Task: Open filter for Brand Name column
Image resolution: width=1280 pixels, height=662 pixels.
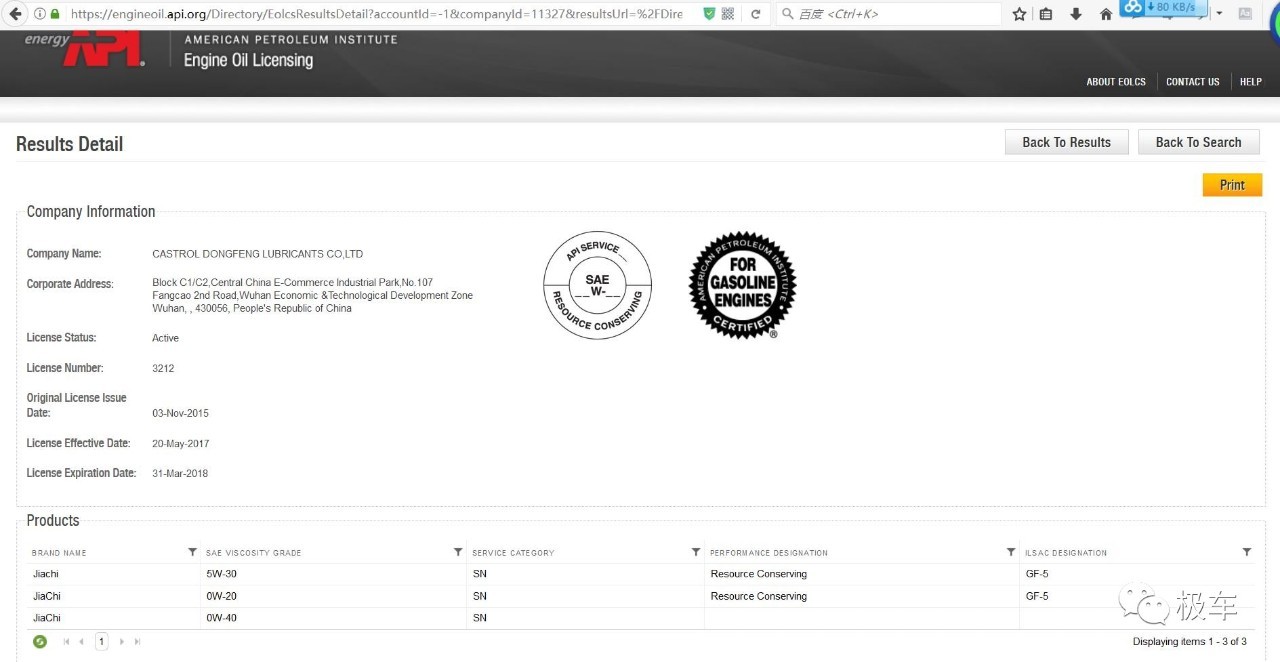Action: [x=192, y=552]
